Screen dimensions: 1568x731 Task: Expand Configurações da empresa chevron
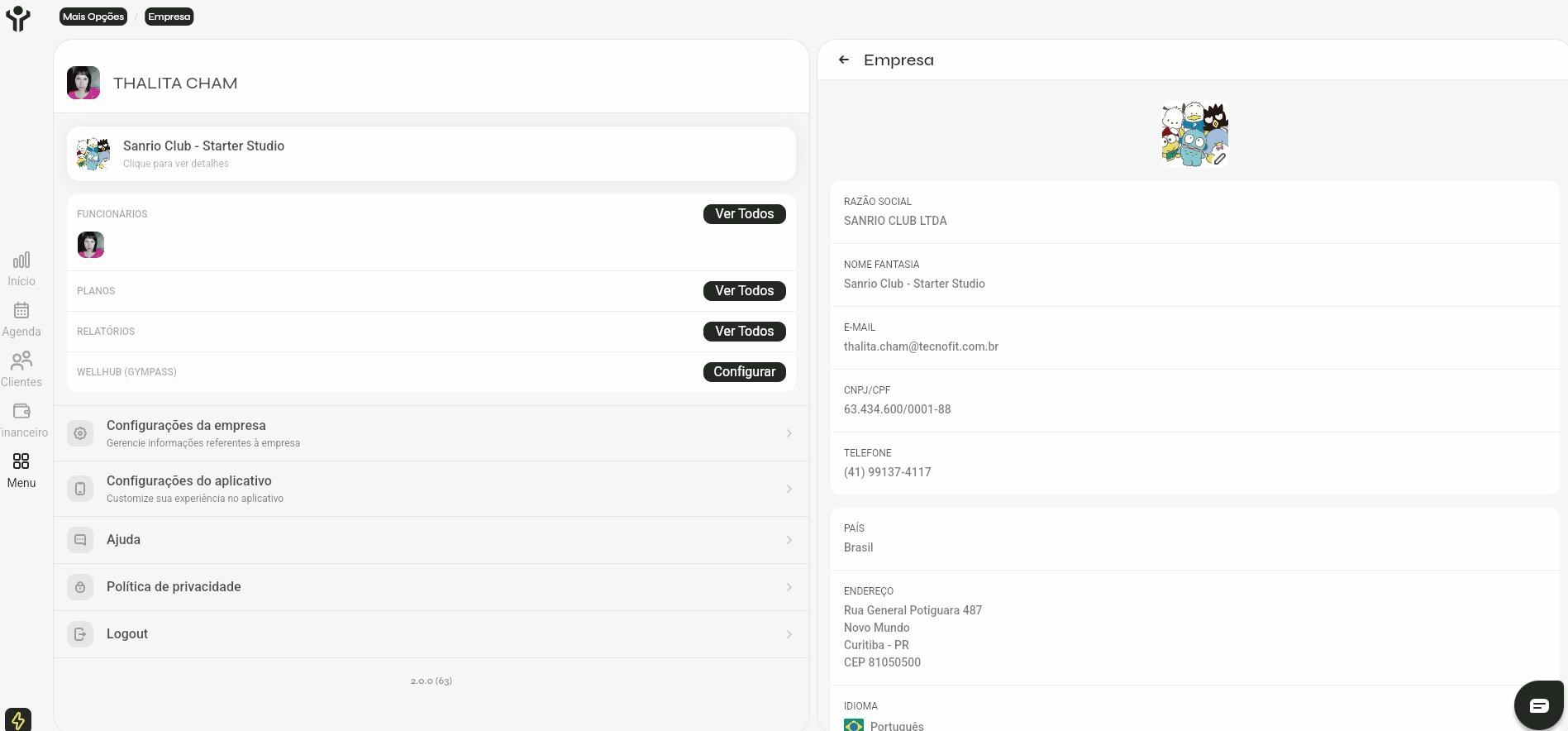click(789, 433)
